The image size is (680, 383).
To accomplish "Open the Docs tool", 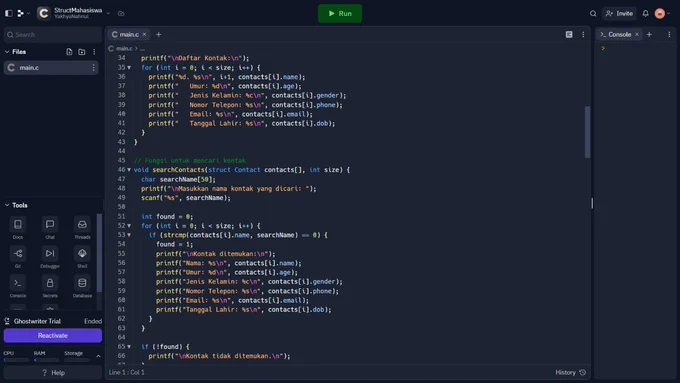I will coord(18,228).
